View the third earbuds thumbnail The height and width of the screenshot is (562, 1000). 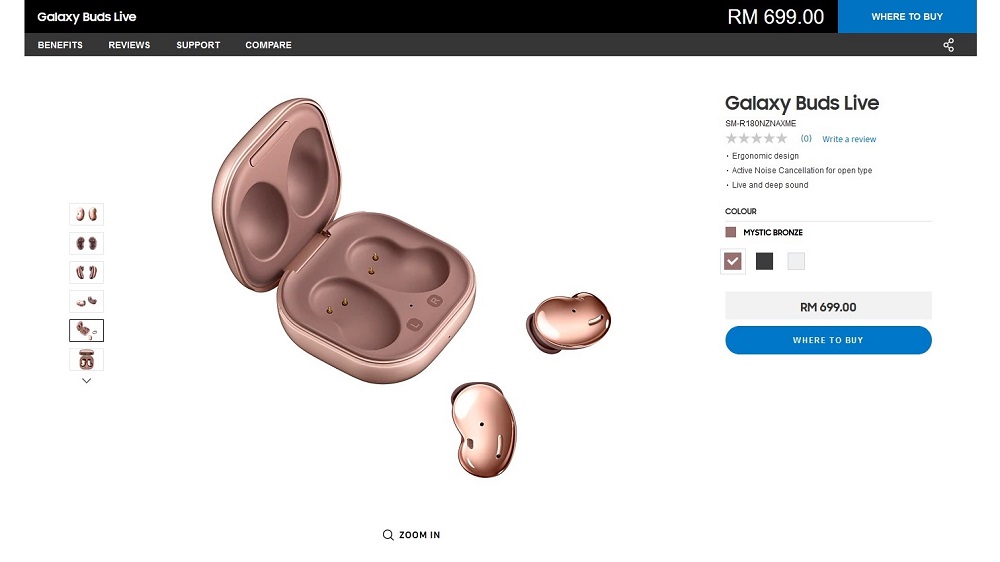coord(86,272)
